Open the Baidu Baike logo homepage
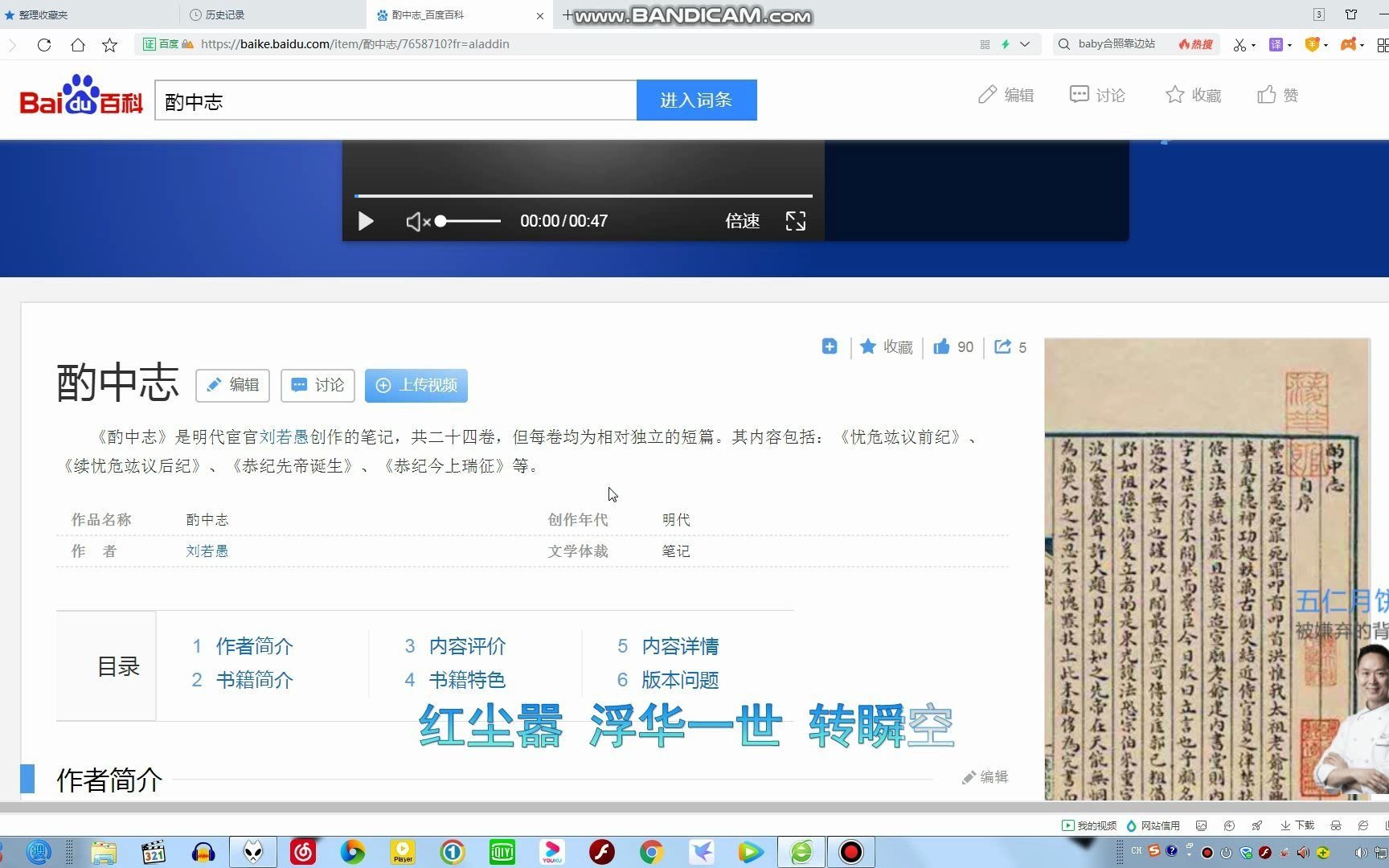This screenshot has height=868, width=1389. click(81, 95)
